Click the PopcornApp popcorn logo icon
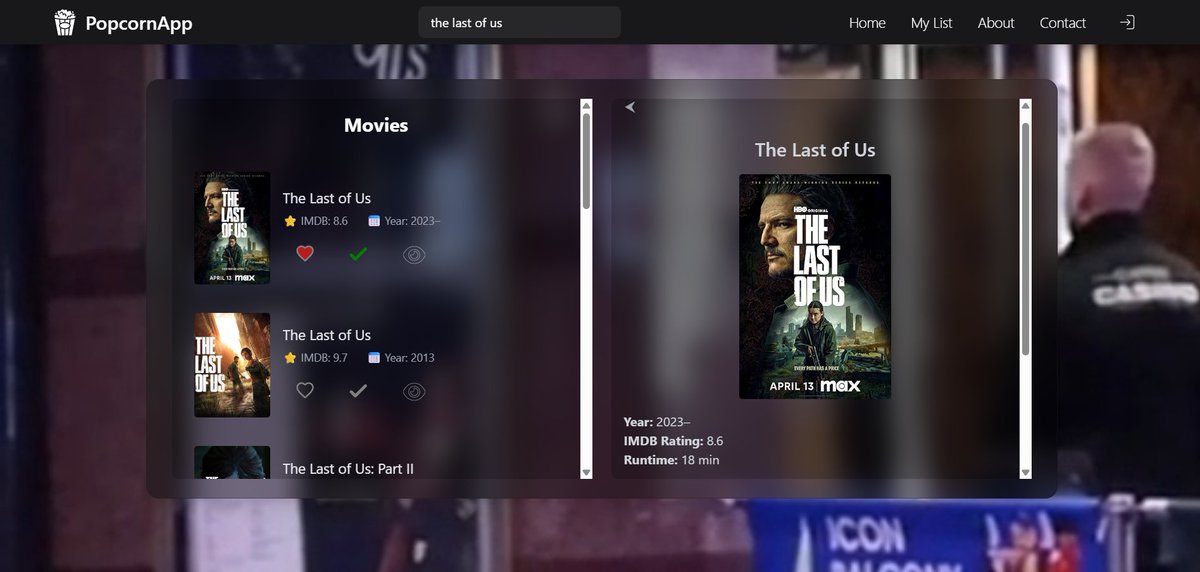 pyautogui.click(x=64, y=22)
